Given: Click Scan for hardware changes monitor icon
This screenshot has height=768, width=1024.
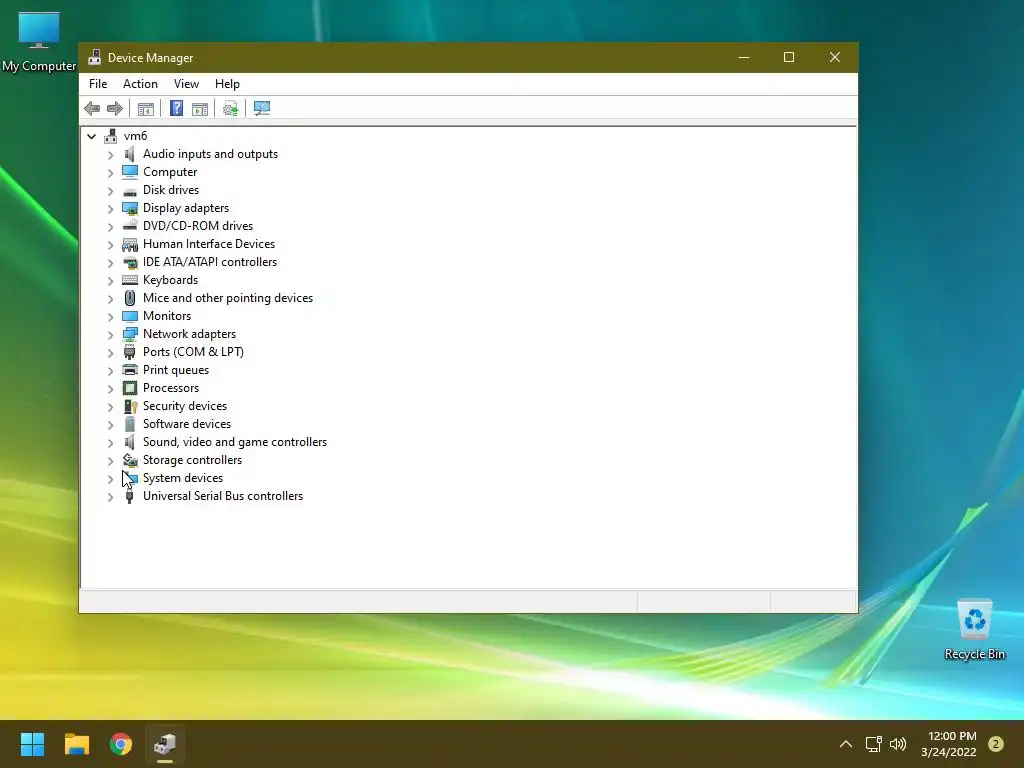Looking at the screenshot, I should pos(262,108).
